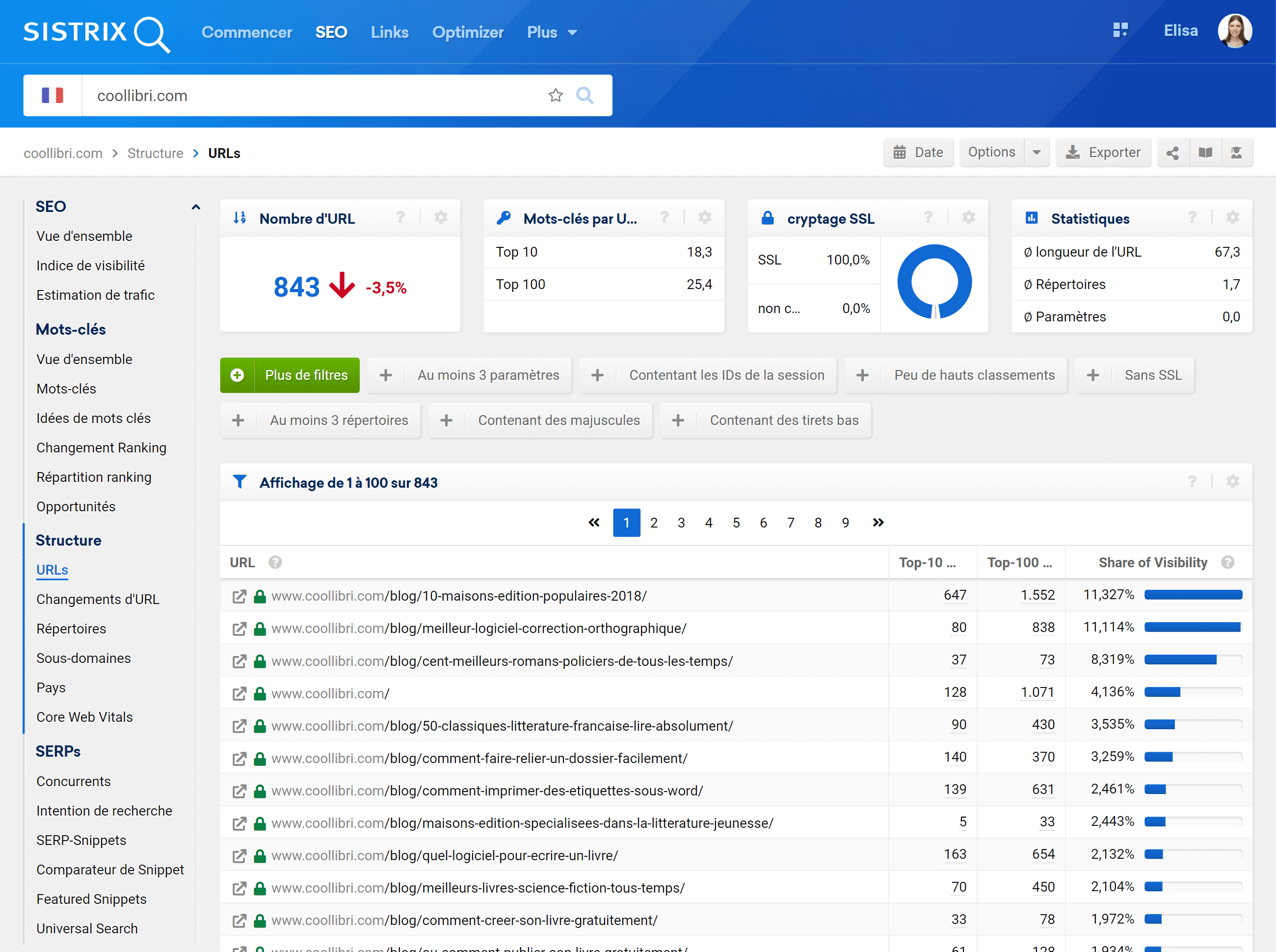Open help for Statistiques box
Viewport: 1276px width, 952px height.
(x=1192, y=217)
